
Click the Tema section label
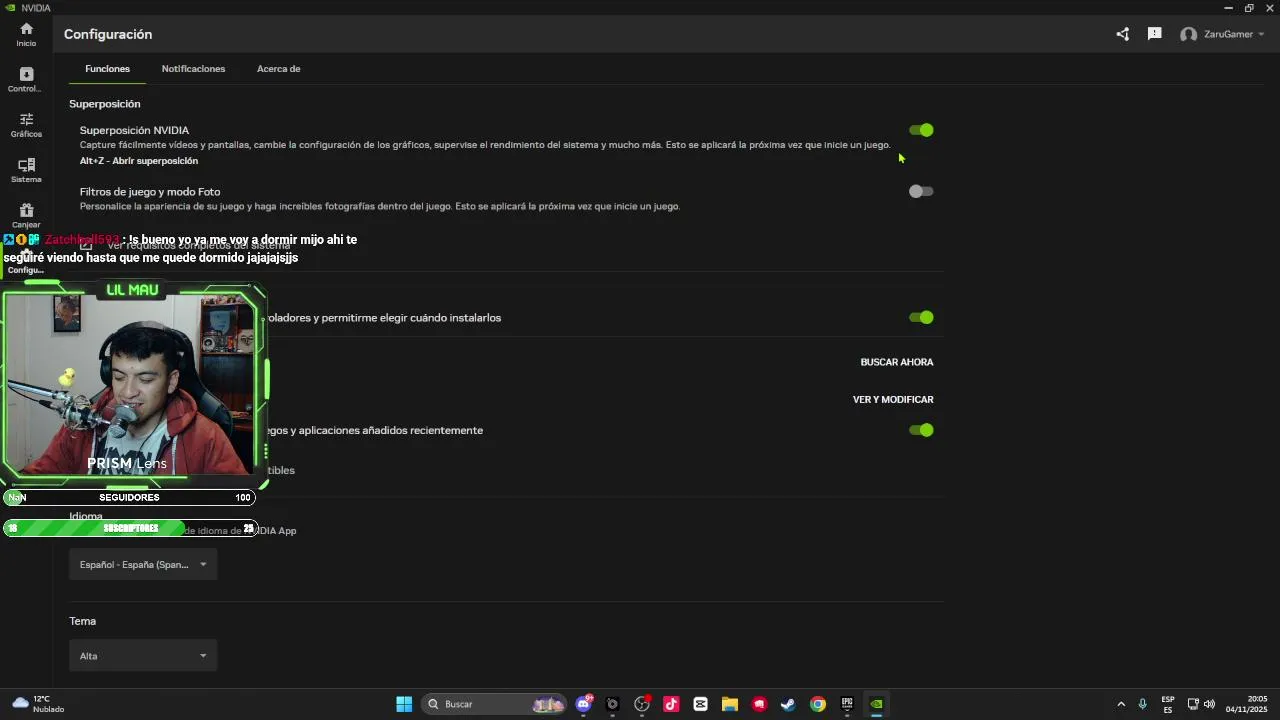[x=82, y=621]
